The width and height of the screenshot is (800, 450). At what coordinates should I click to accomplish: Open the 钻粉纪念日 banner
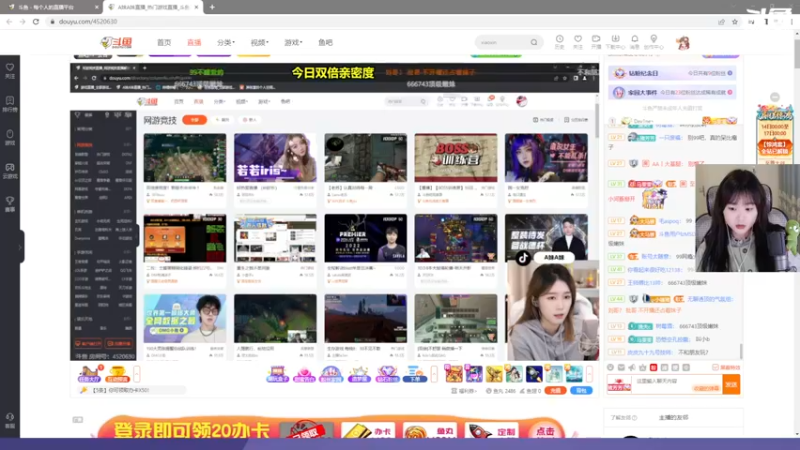(672, 73)
